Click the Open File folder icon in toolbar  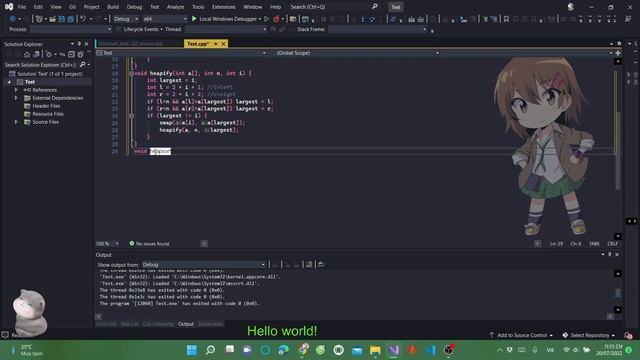pos(53,19)
